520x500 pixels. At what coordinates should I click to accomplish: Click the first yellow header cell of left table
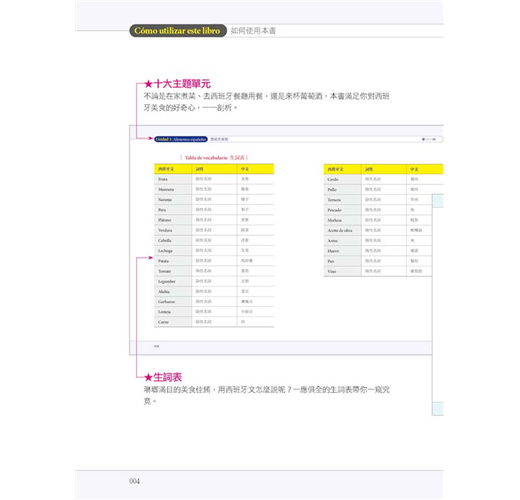[173, 169]
